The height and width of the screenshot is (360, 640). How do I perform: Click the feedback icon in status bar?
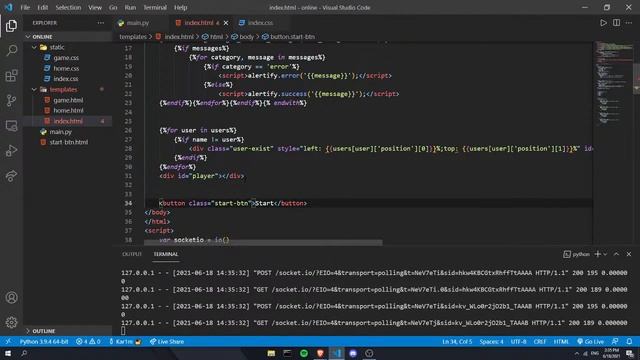tap(615, 342)
